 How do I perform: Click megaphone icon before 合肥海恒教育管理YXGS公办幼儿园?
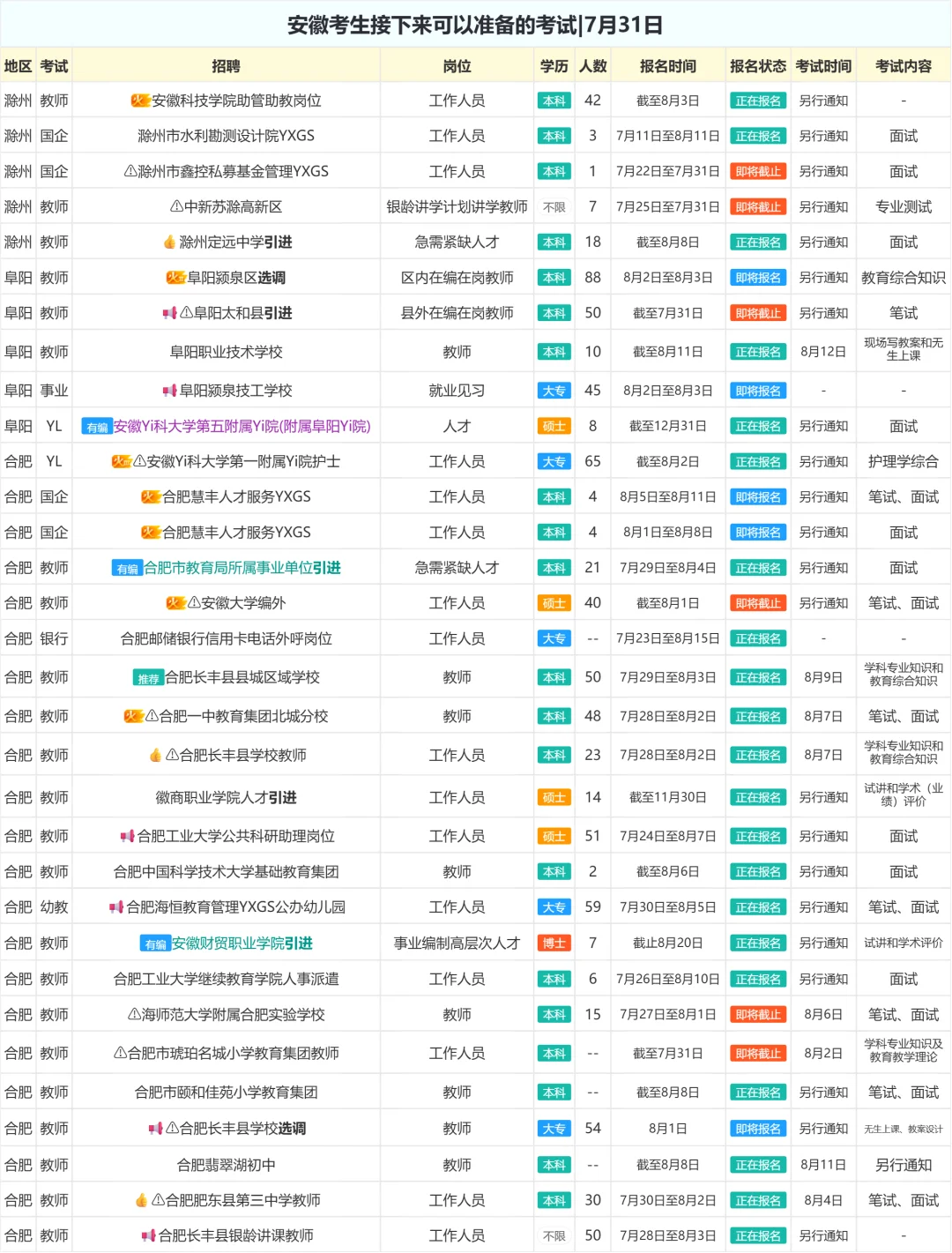point(115,906)
